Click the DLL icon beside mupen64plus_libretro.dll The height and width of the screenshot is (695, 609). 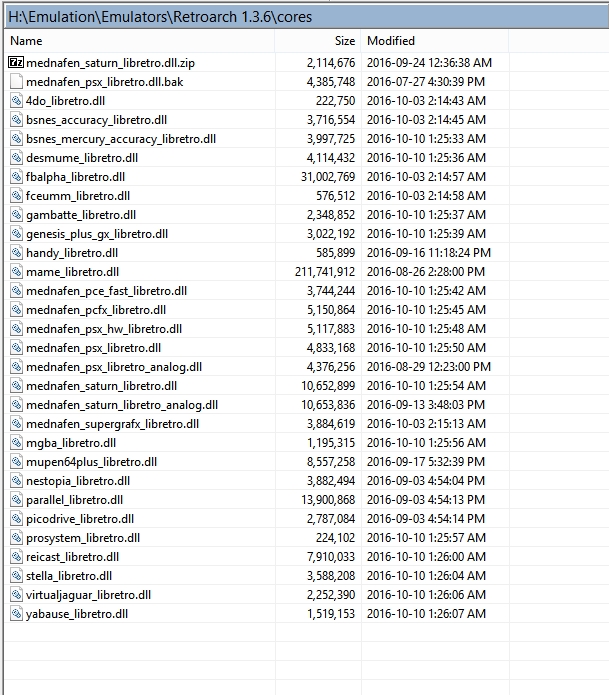16,462
